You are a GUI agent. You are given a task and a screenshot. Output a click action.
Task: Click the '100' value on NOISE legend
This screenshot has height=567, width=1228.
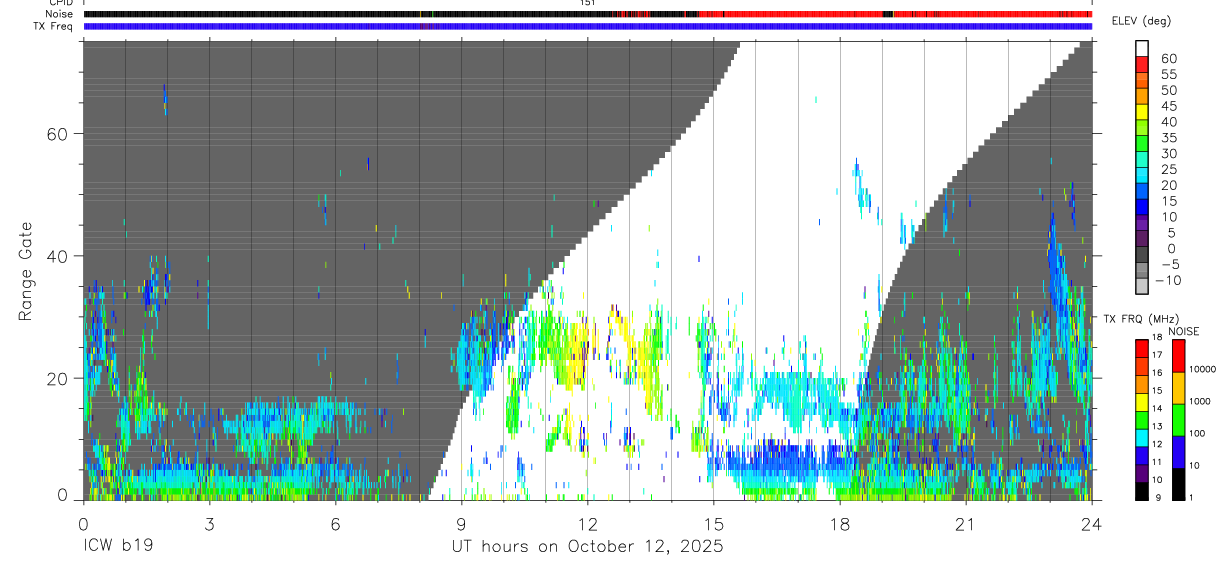[x=1197, y=433]
